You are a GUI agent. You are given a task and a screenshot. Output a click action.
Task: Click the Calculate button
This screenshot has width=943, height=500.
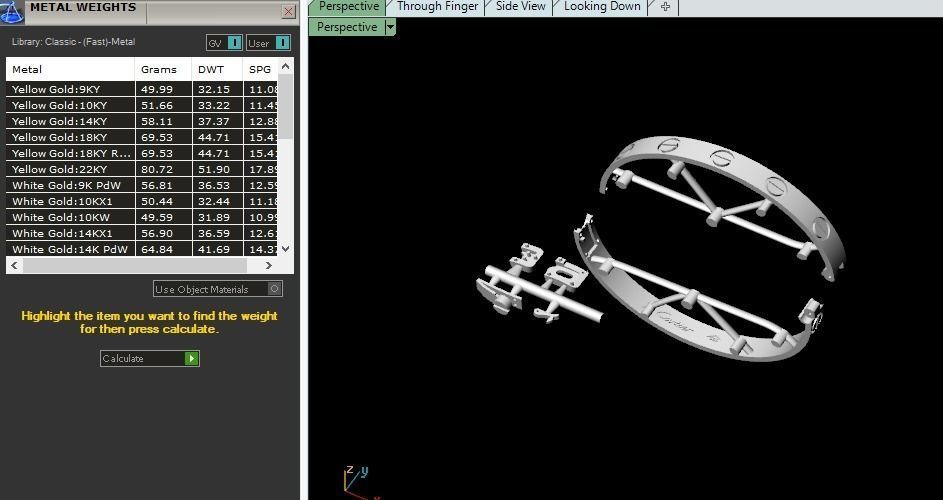coord(149,359)
